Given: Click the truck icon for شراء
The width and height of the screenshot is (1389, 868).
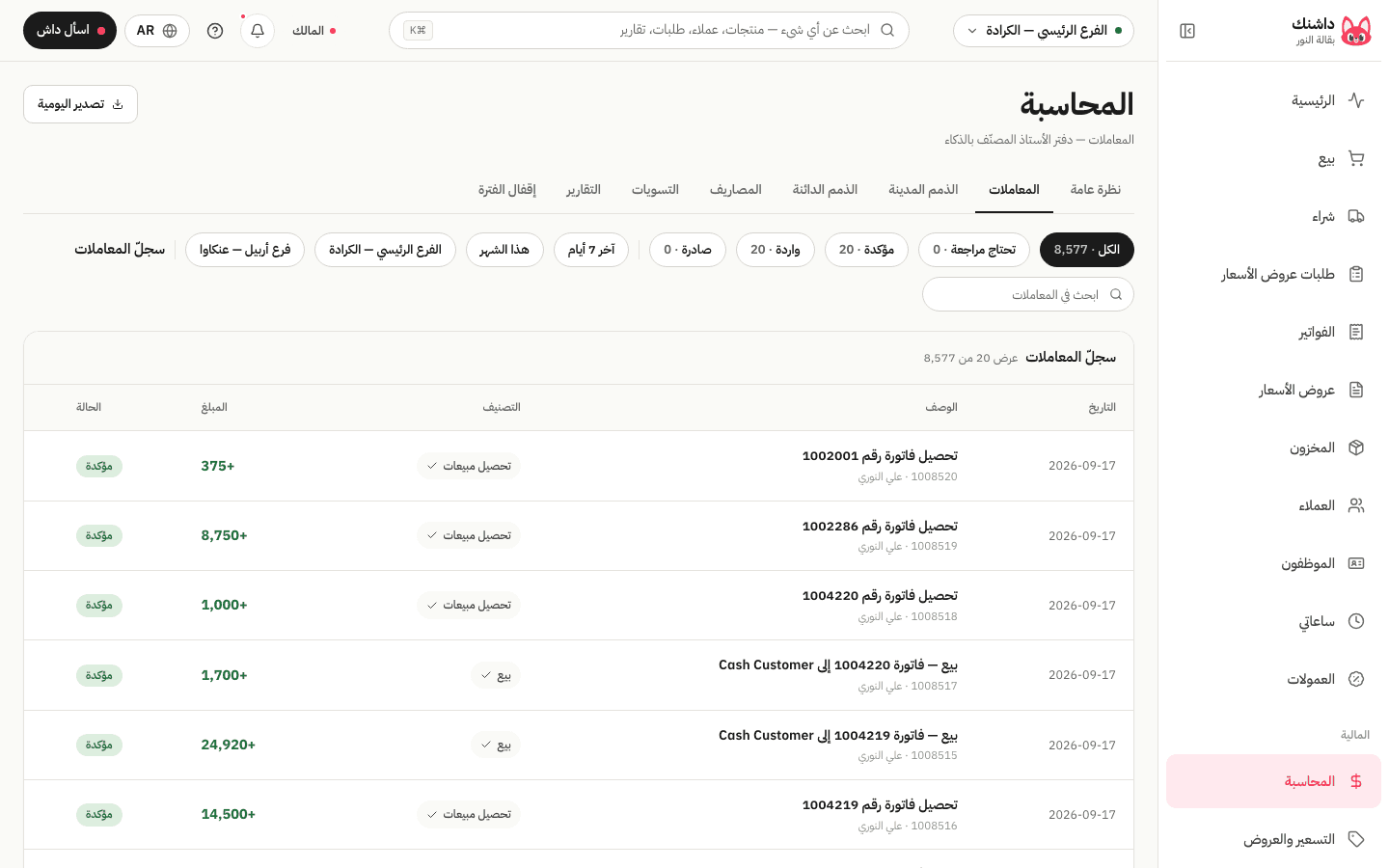Looking at the screenshot, I should coord(1356,216).
